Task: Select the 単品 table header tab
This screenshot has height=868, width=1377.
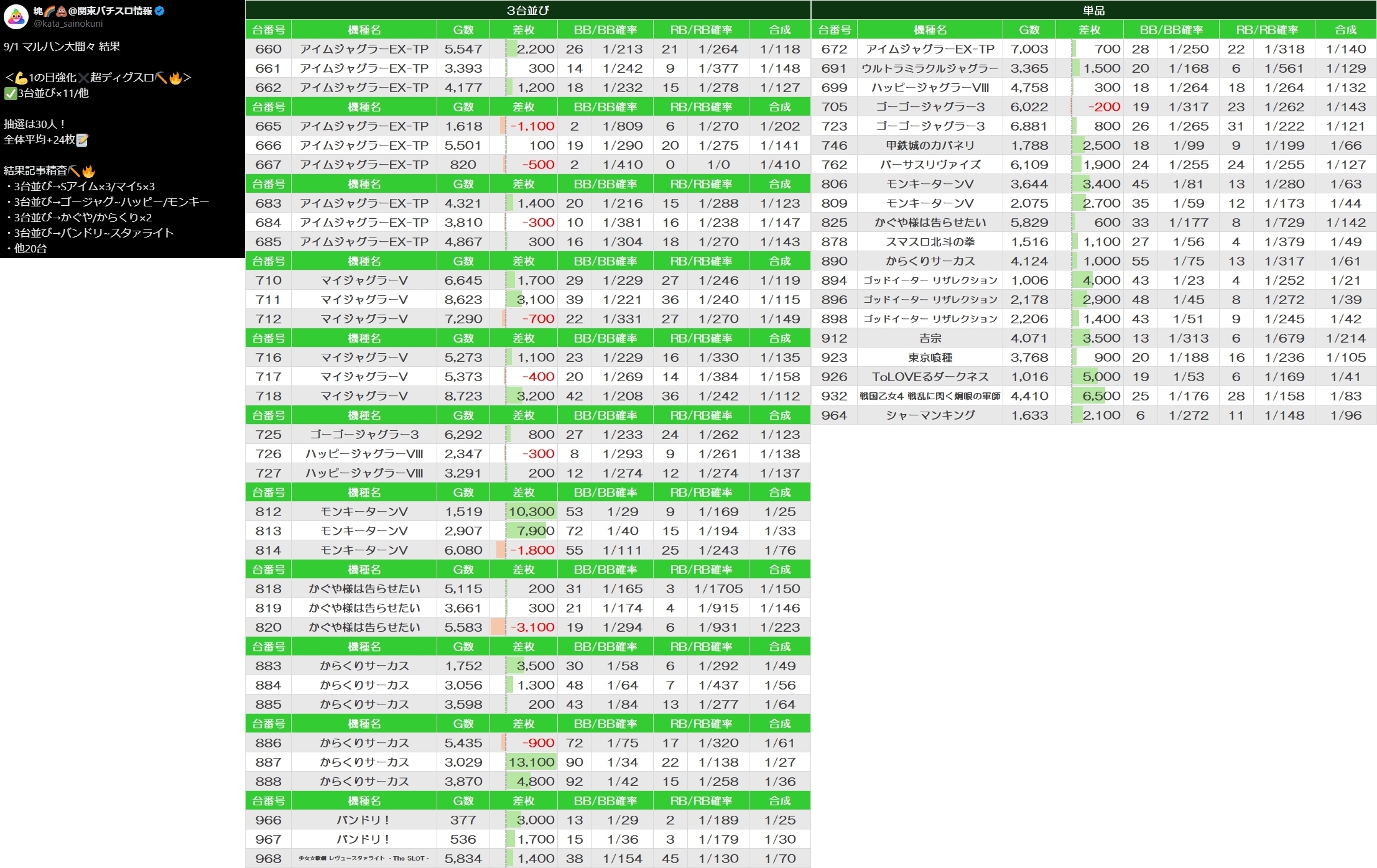Action: 1093,10
